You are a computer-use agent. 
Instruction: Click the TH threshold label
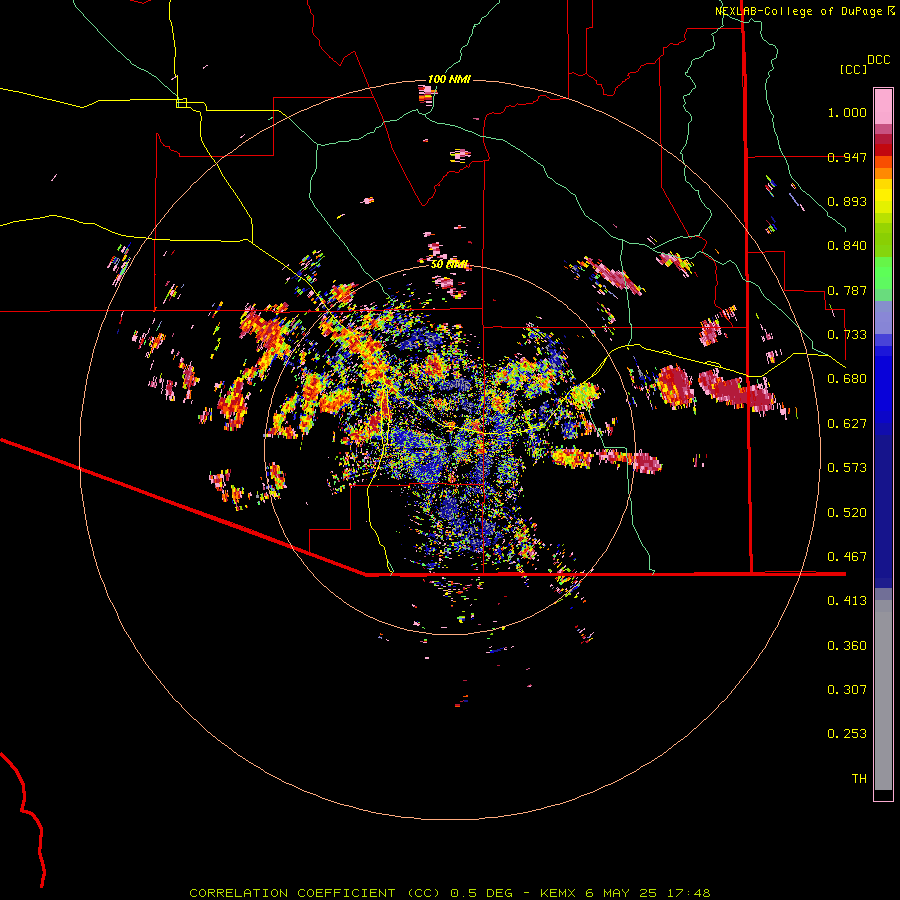pyautogui.click(x=859, y=779)
